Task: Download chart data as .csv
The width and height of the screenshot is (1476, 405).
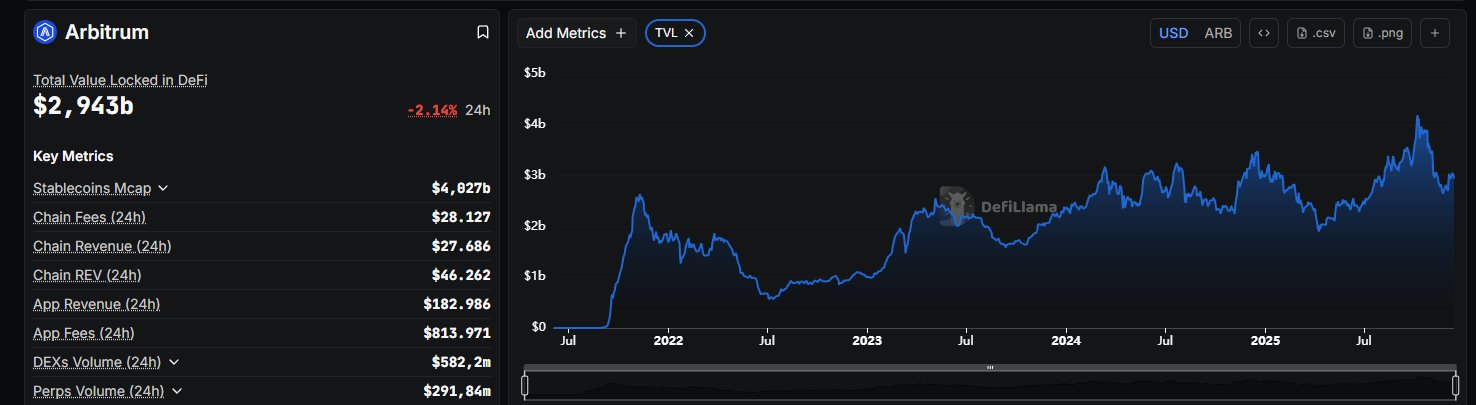Action: [1316, 33]
